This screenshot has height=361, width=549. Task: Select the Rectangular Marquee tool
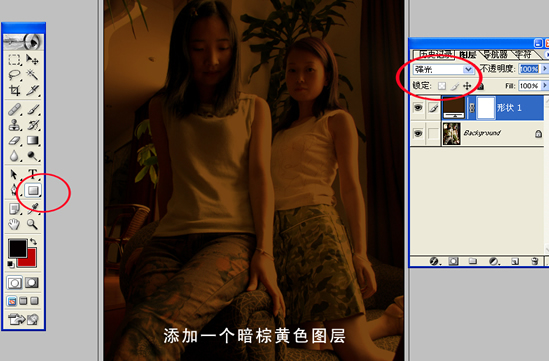point(14,60)
